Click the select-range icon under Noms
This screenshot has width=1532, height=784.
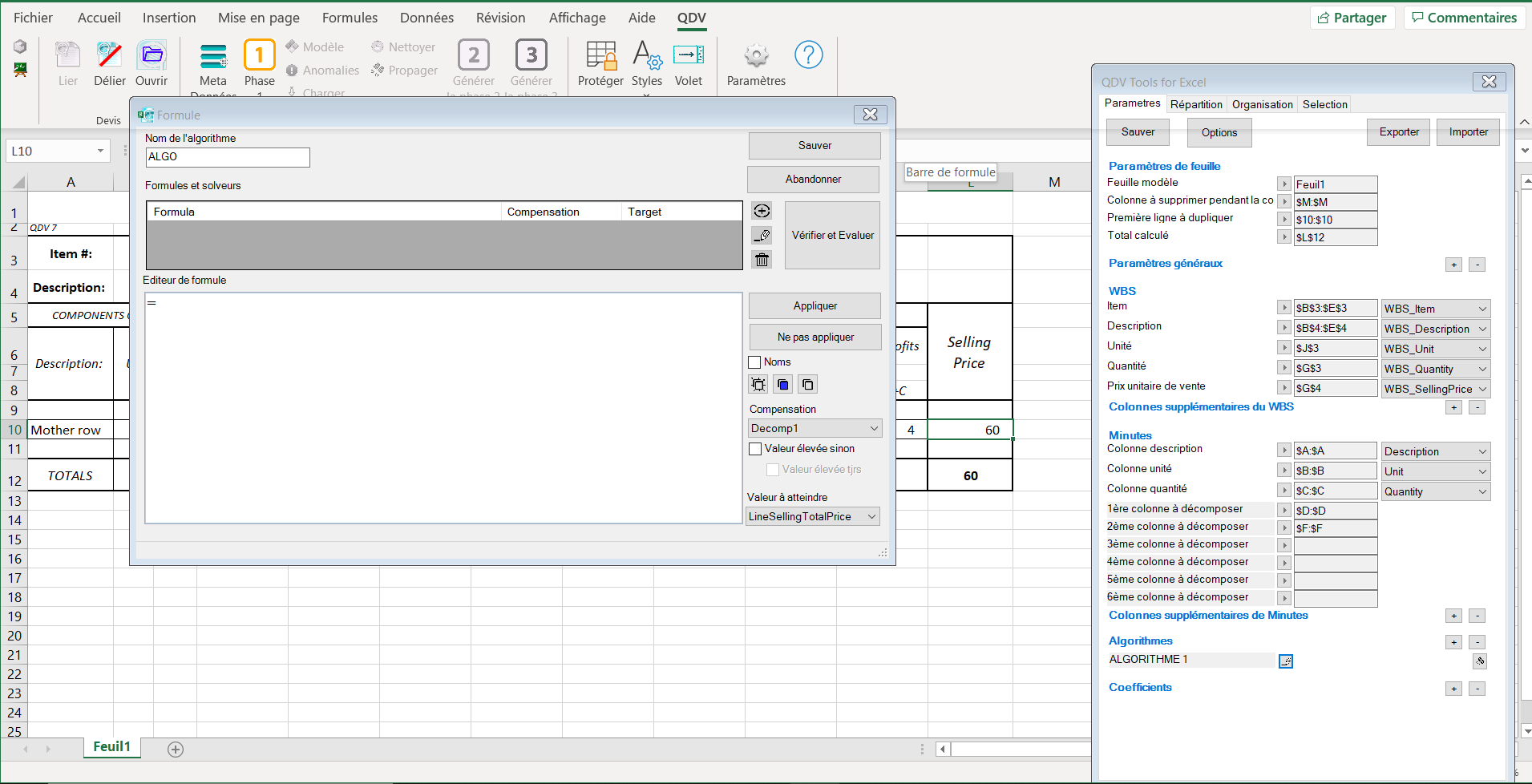(758, 385)
